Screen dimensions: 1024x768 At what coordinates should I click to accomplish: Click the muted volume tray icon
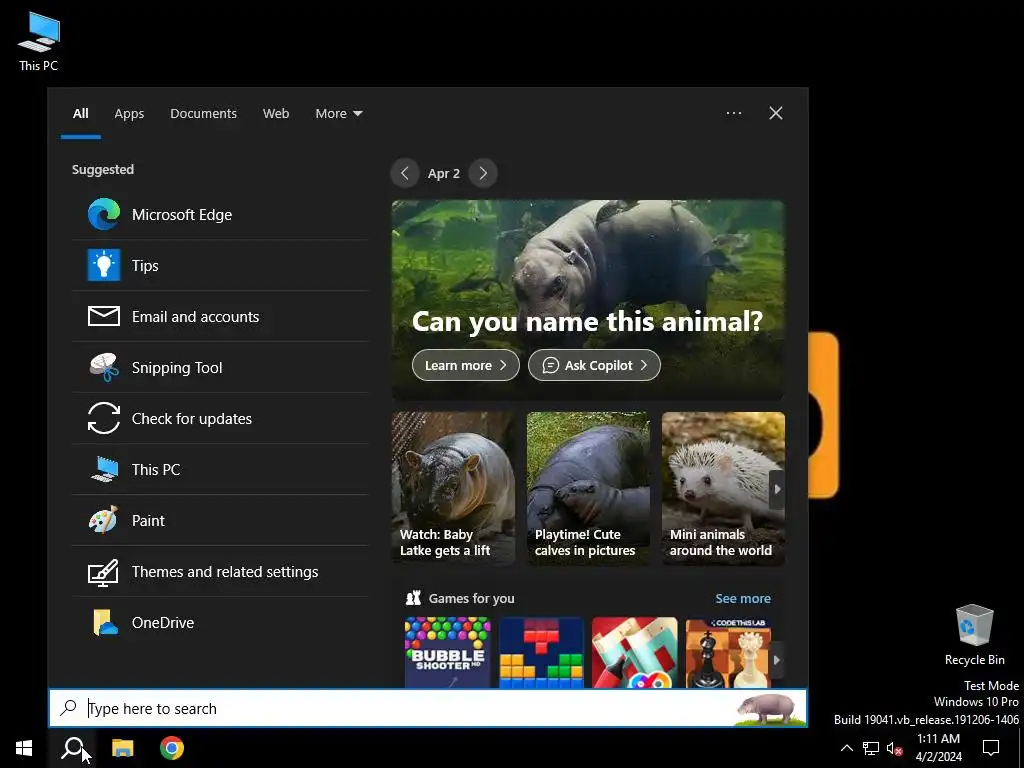tap(895, 748)
